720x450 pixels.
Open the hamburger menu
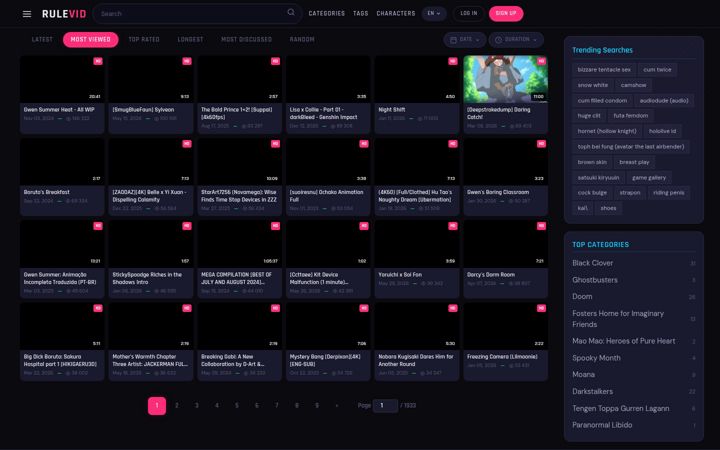click(x=27, y=14)
